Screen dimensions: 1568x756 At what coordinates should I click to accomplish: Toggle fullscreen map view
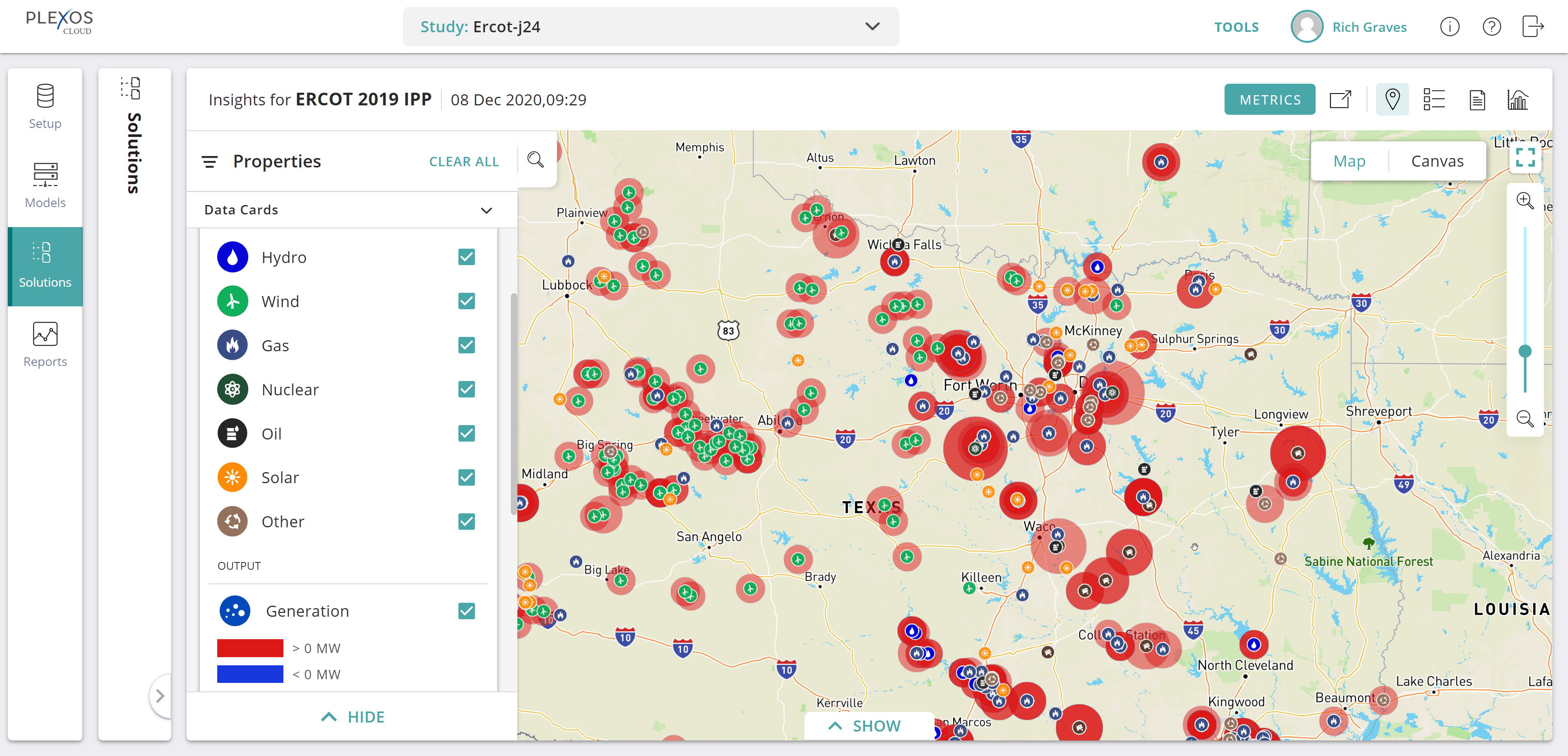[1525, 158]
